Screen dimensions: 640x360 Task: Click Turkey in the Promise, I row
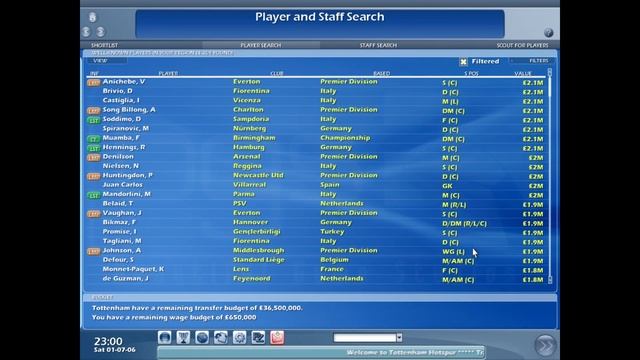[332, 232]
